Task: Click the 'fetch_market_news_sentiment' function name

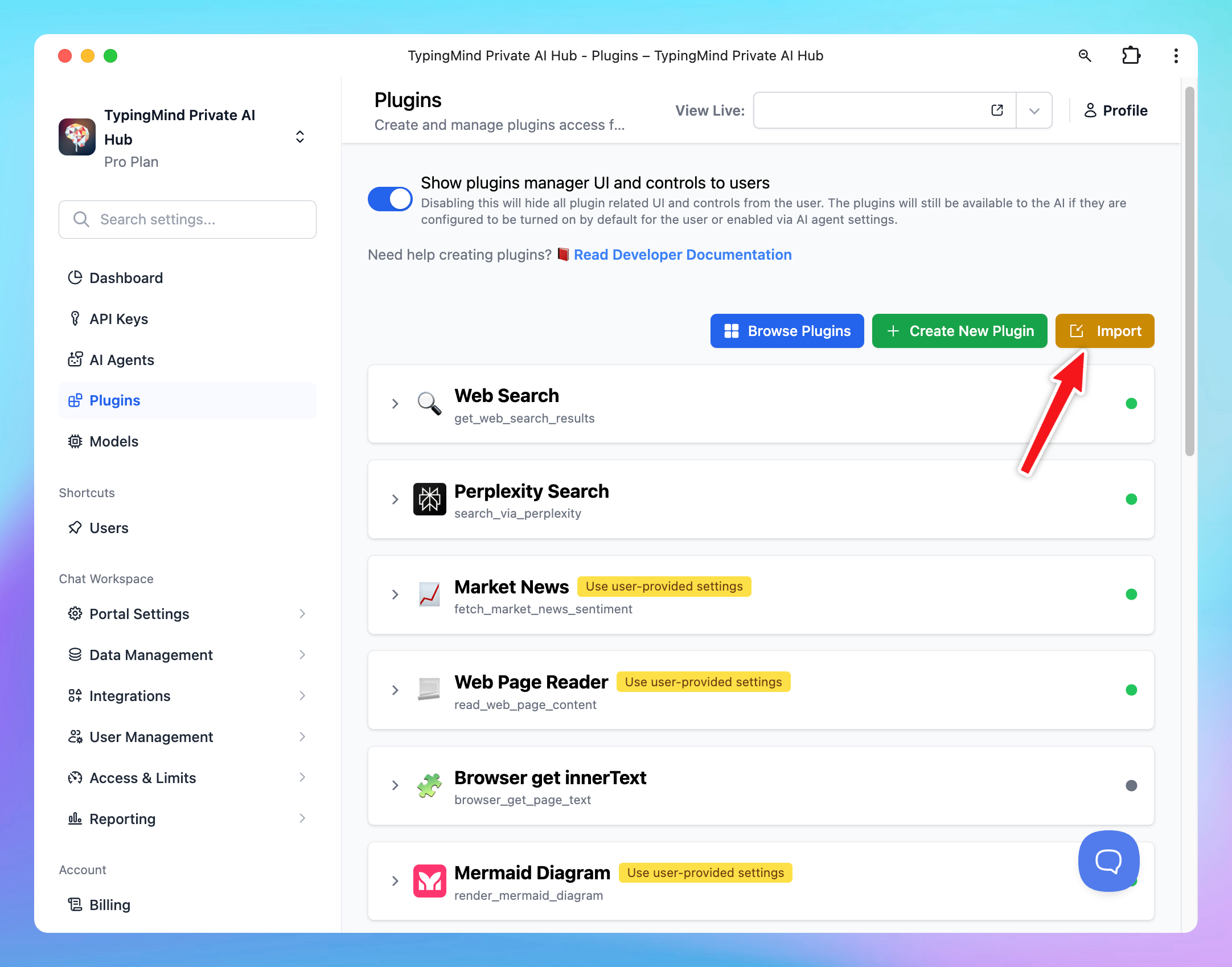Action: (x=543, y=609)
